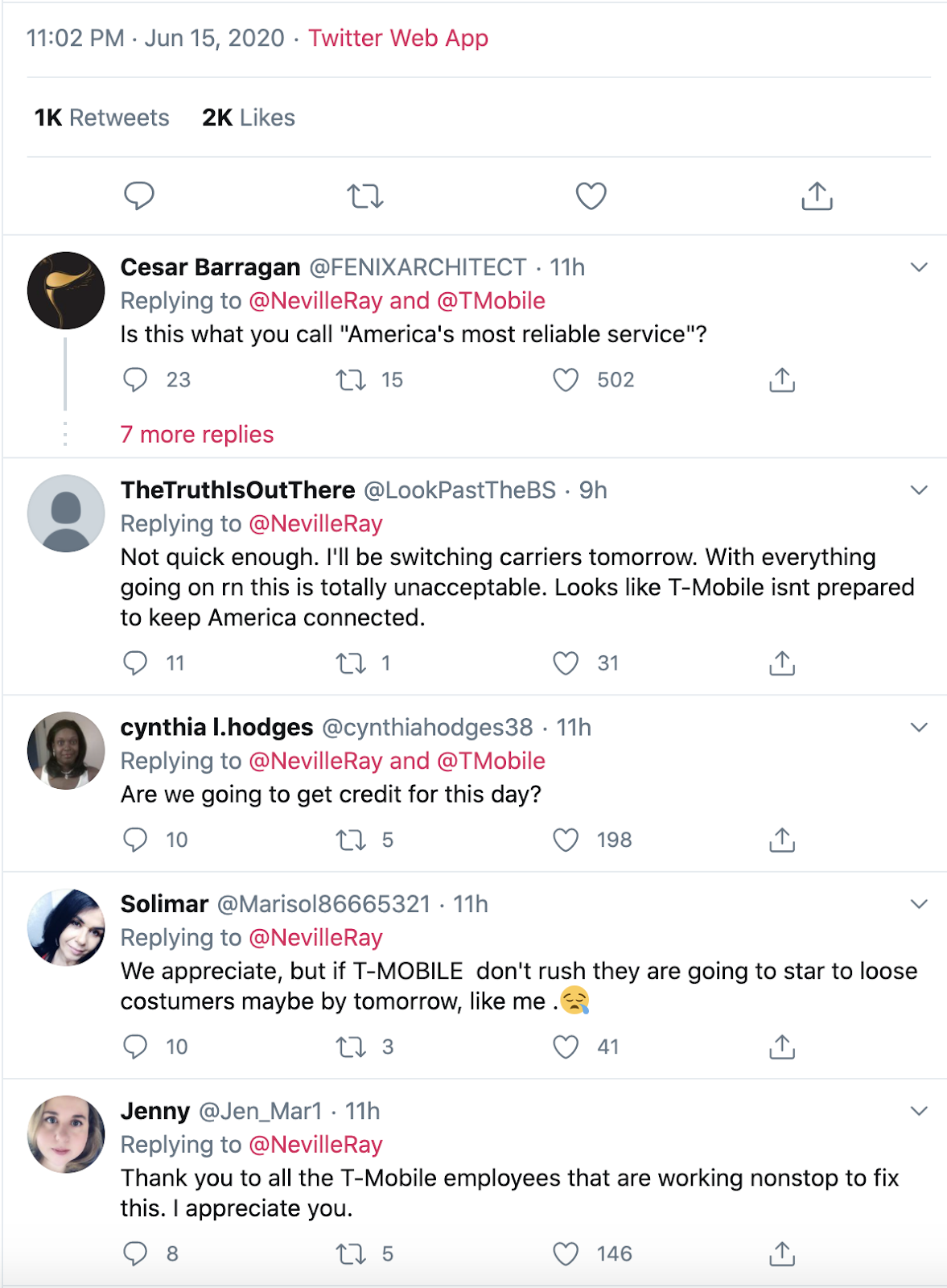Like cynthia l.hodges' reply
The width and height of the screenshot is (947, 1288).
(x=566, y=840)
